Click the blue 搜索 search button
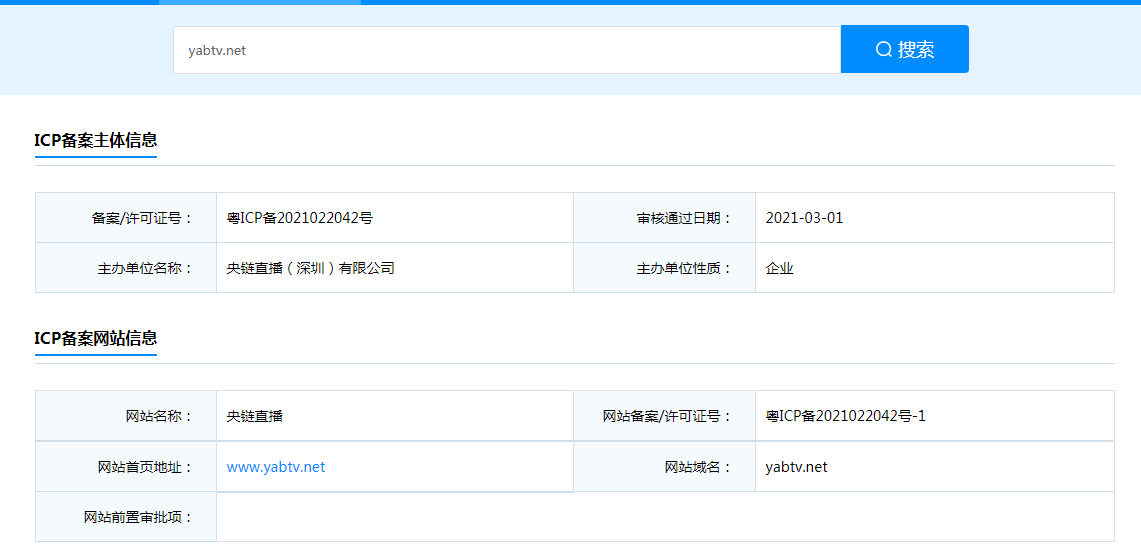 [x=905, y=50]
